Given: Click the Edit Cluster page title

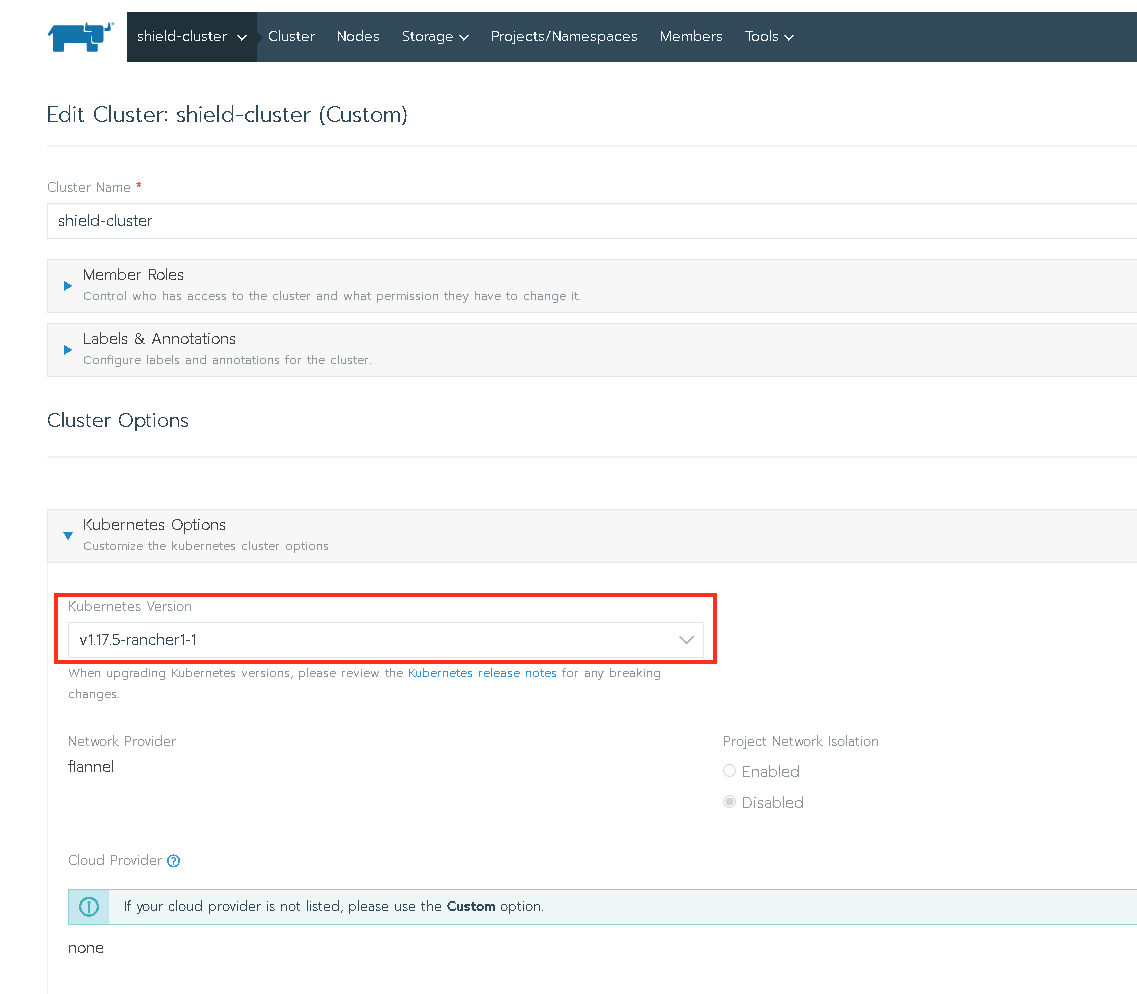Looking at the screenshot, I should click(227, 115).
